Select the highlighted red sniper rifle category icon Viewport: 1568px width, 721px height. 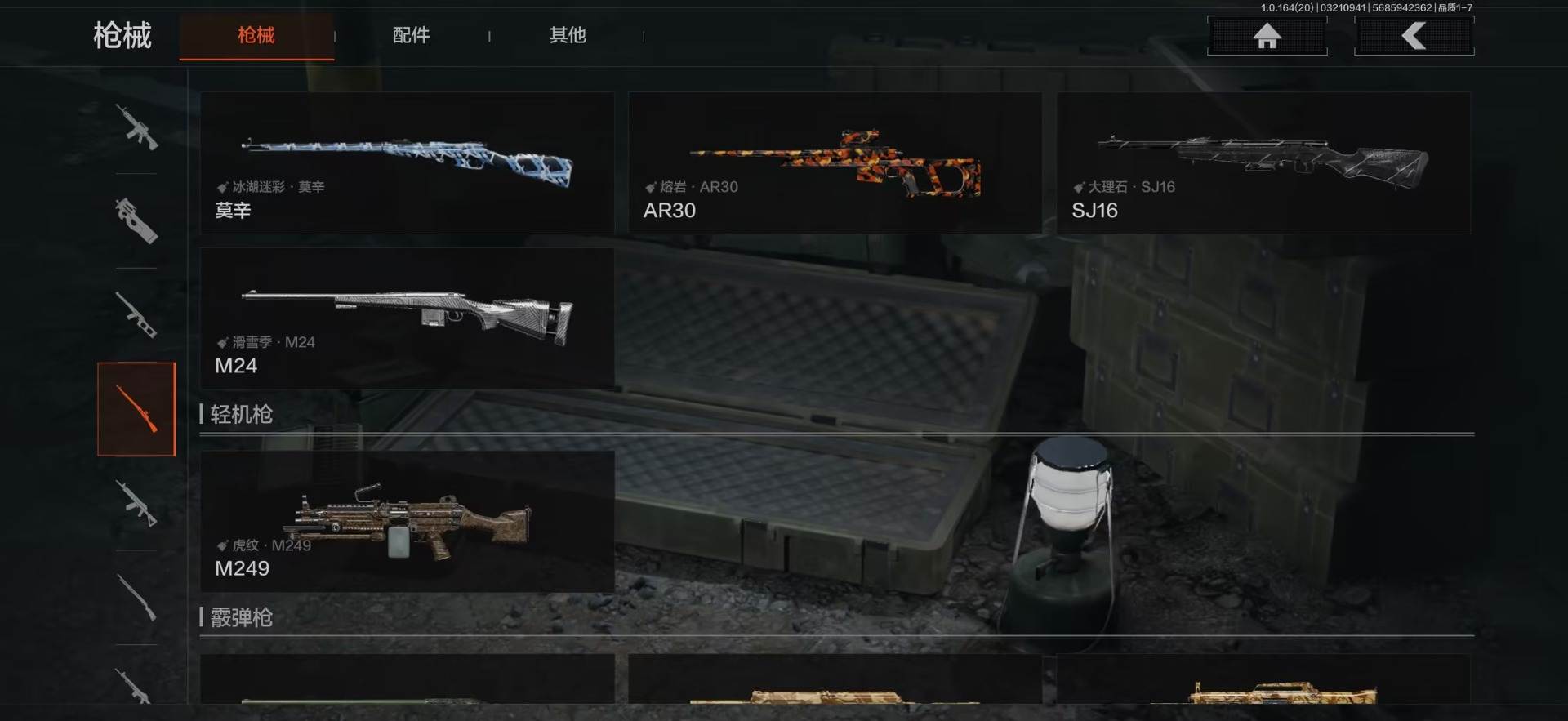pyautogui.click(x=136, y=409)
